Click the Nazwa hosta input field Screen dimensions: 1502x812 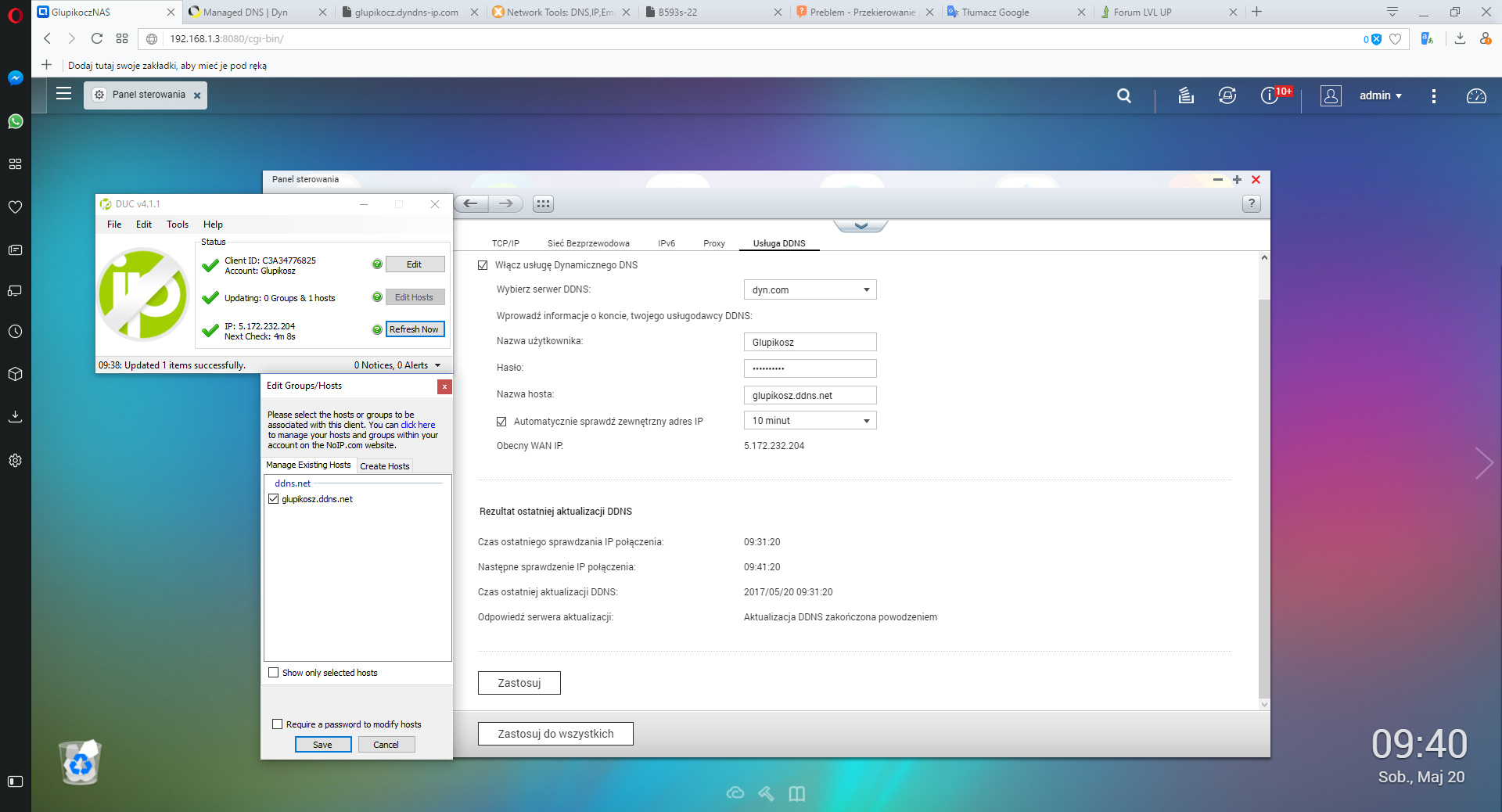[x=810, y=395]
